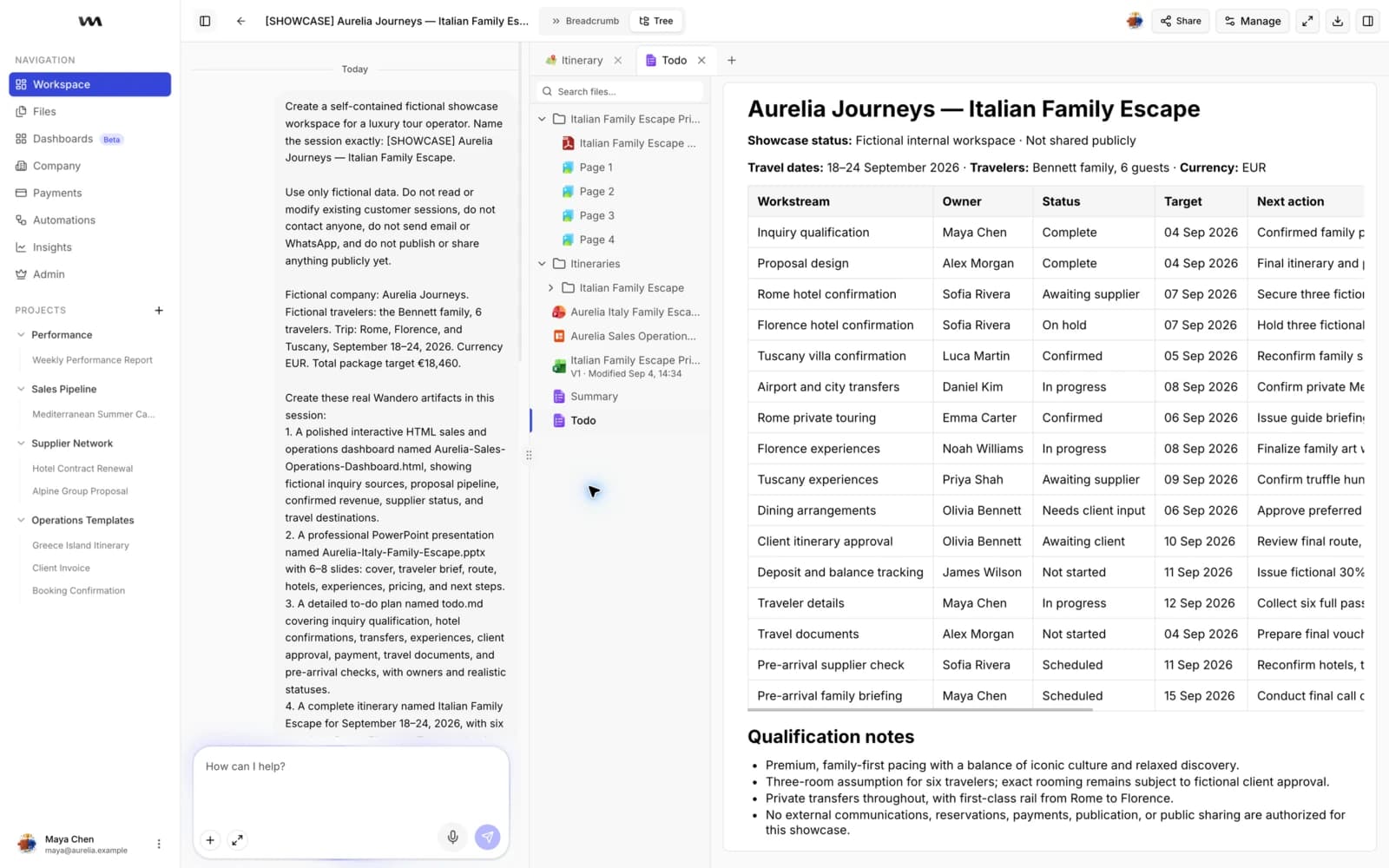Open Page 3 in file tree

[588, 216]
